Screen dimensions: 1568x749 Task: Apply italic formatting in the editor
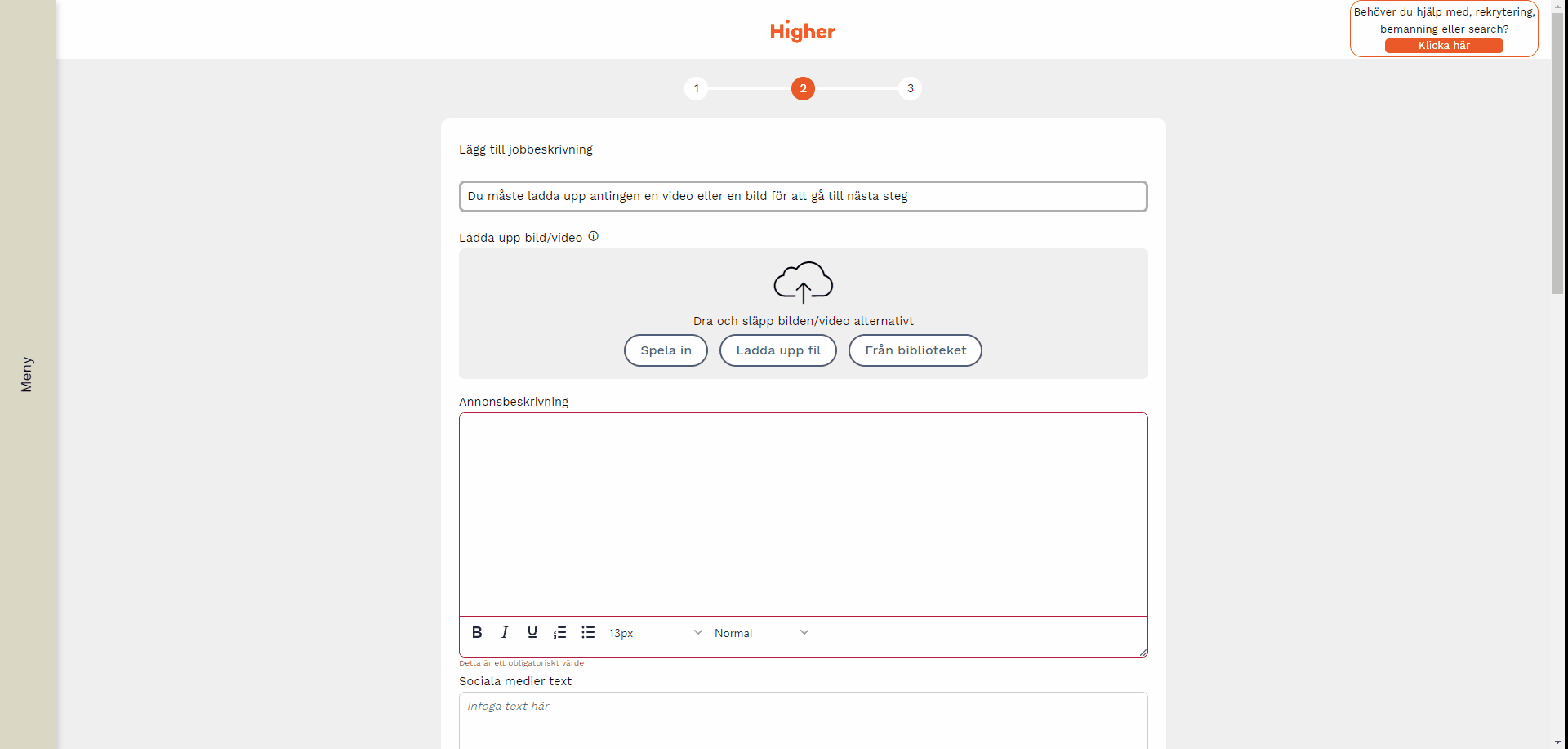pyautogui.click(x=505, y=632)
